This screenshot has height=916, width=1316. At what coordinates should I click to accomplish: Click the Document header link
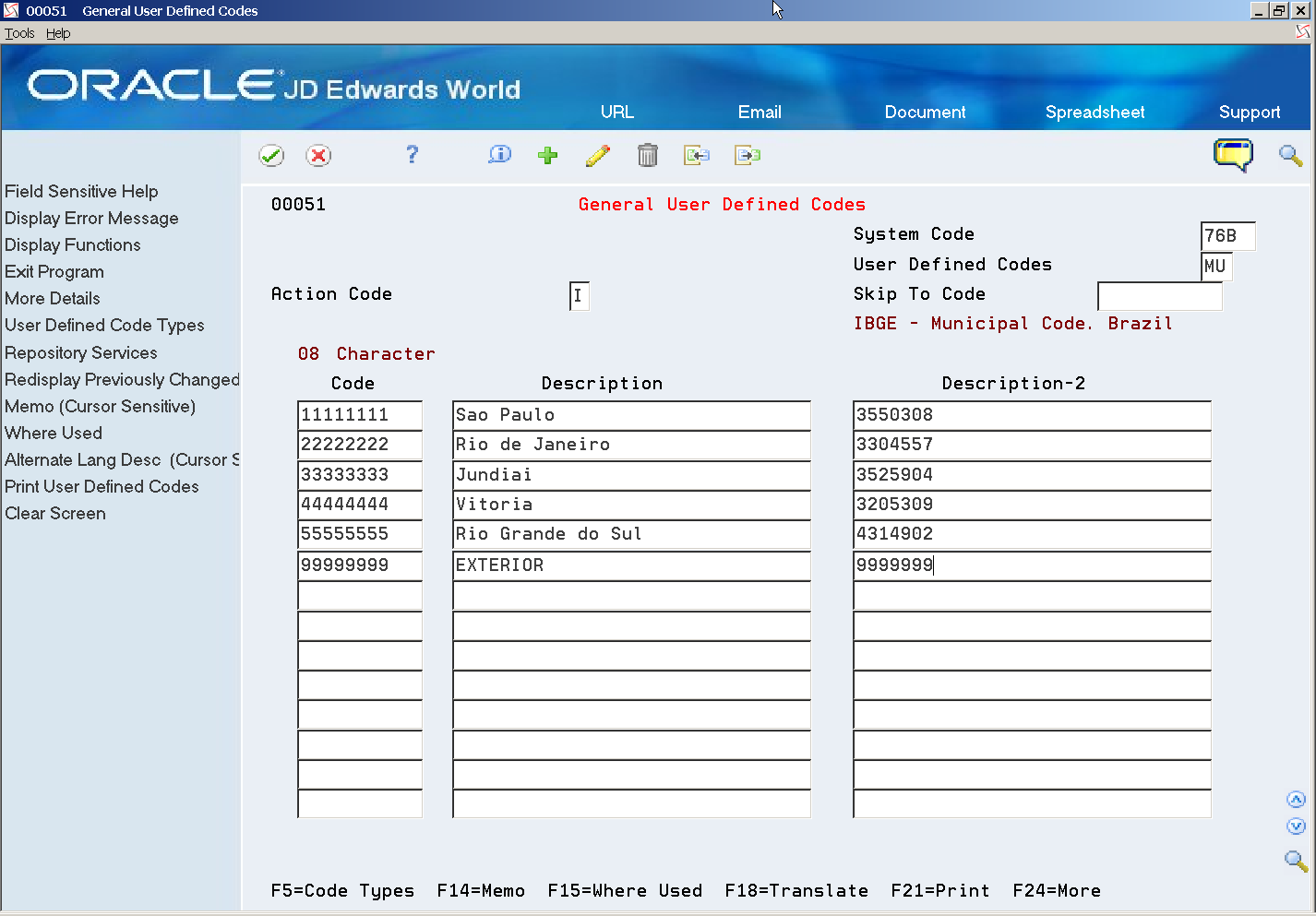click(x=925, y=112)
